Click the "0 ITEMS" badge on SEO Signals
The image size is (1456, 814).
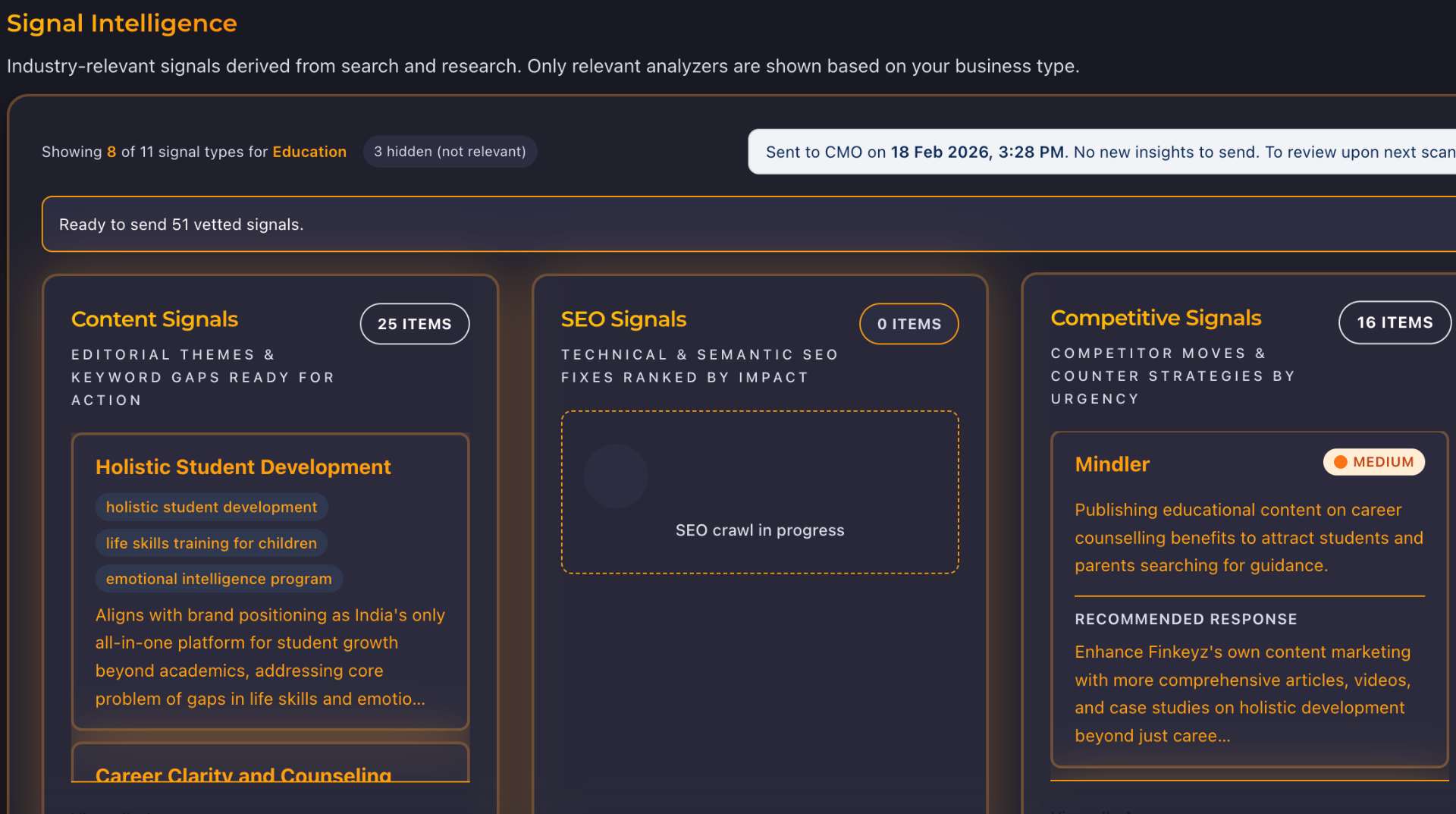pos(908,323)
